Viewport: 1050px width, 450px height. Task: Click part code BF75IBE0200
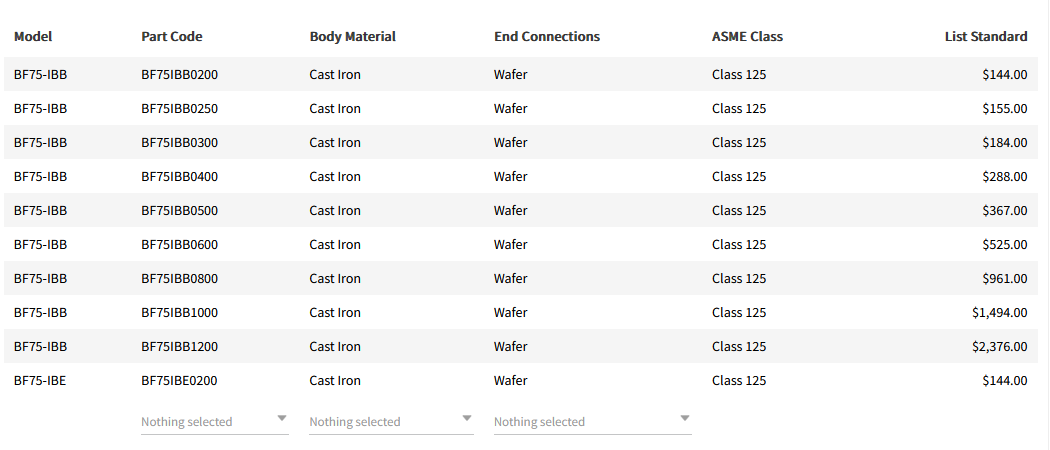(x=180, y=380)
